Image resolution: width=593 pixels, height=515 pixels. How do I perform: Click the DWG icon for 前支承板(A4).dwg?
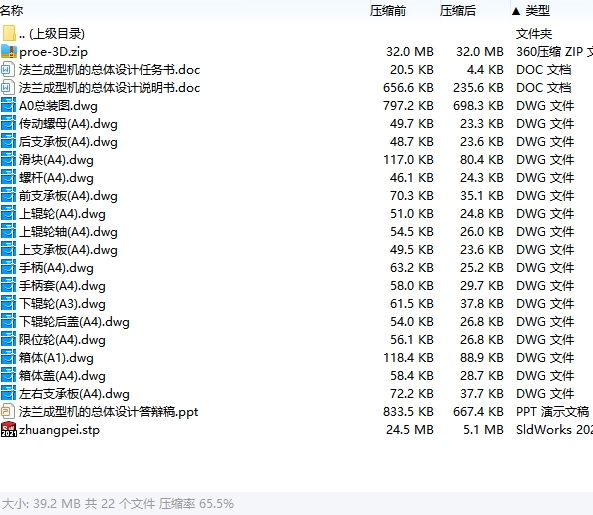pyautogui.click(x=8, y=196)
